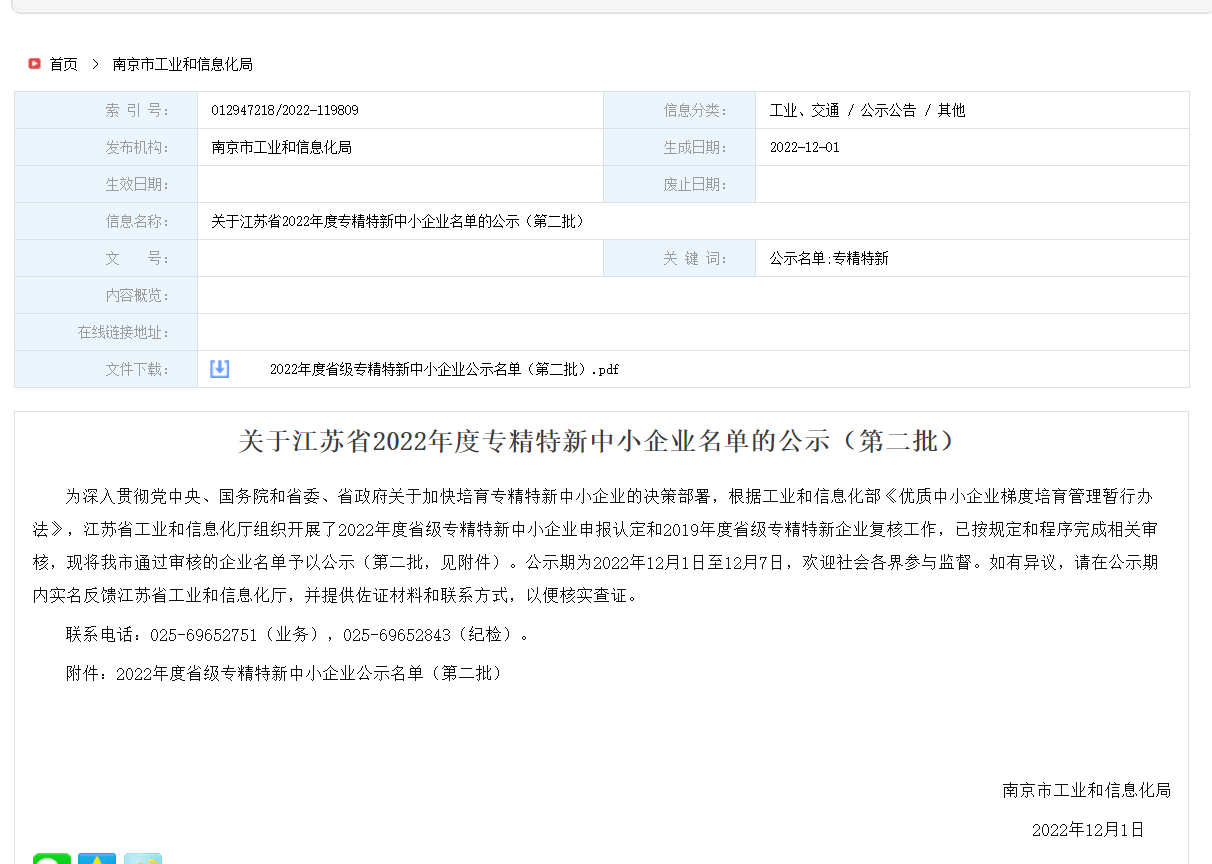
Task: Download 2022年度省级专精特新中小企业公示名单 pdf file
Action: coord(444,369)
